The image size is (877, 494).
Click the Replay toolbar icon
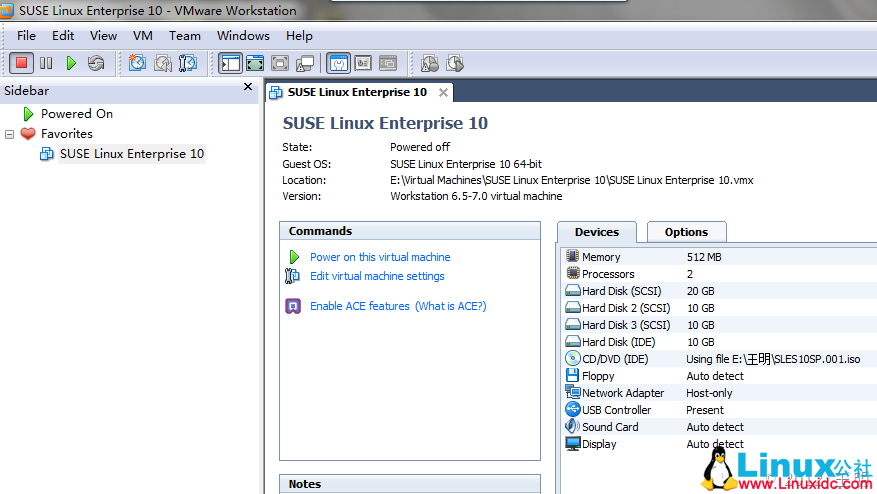(455, 63)
